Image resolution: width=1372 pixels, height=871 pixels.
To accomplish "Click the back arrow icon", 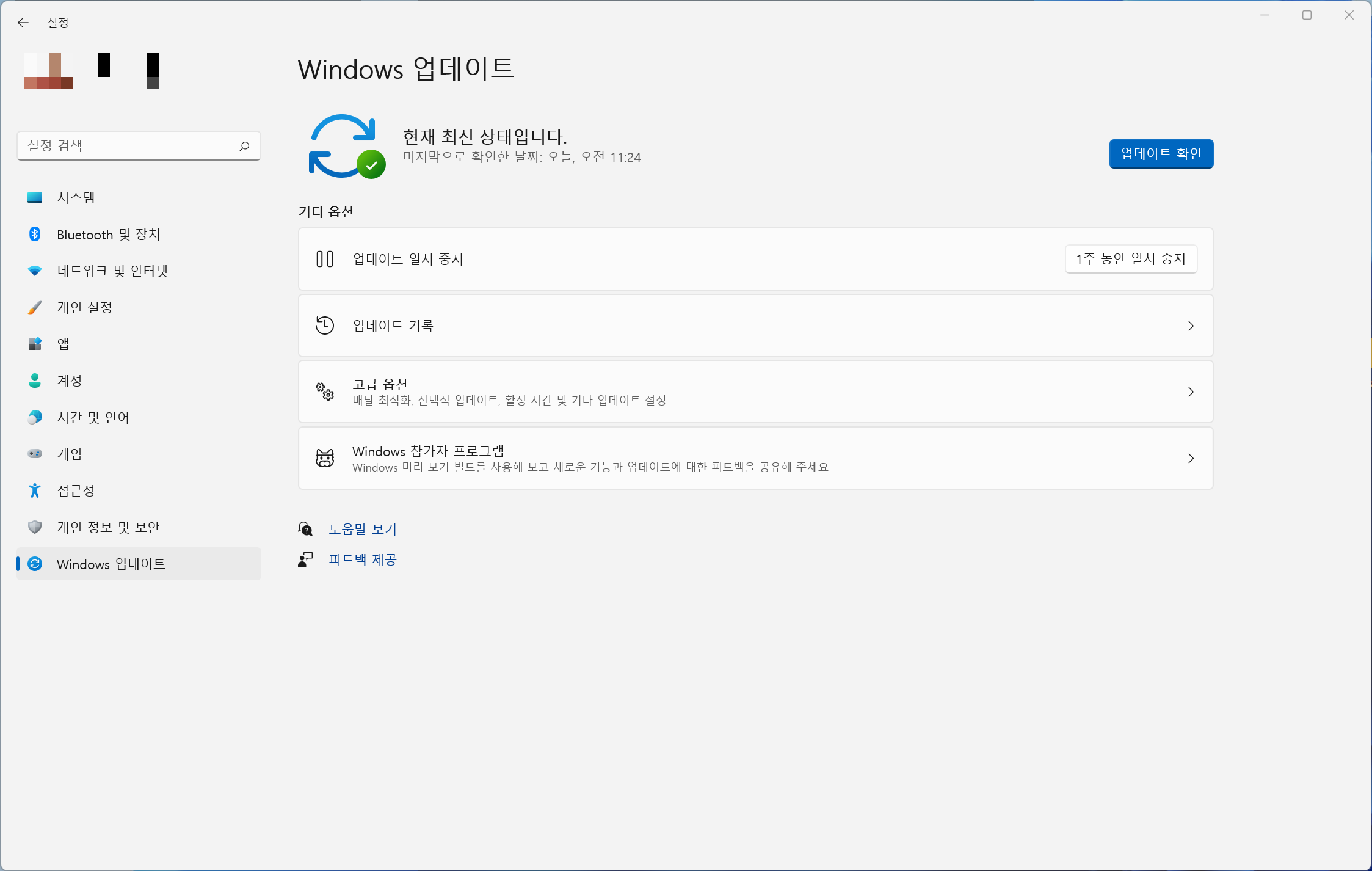I will 23,23.
